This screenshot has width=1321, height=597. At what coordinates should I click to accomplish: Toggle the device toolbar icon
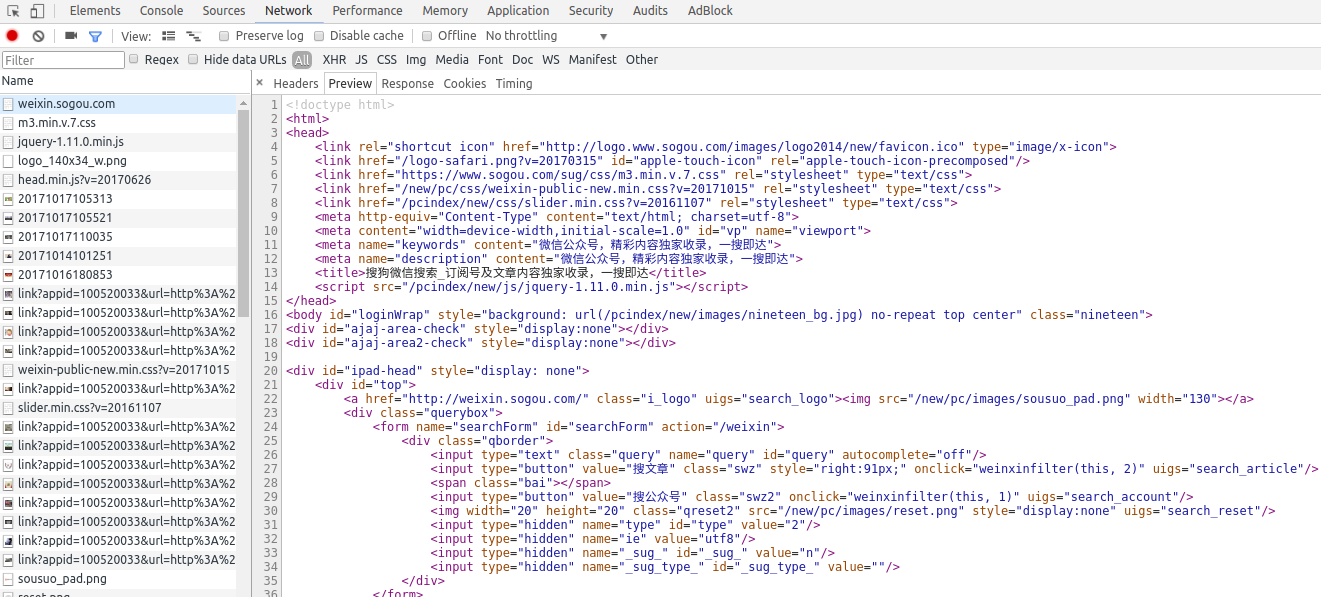click(x=37, y=11)
